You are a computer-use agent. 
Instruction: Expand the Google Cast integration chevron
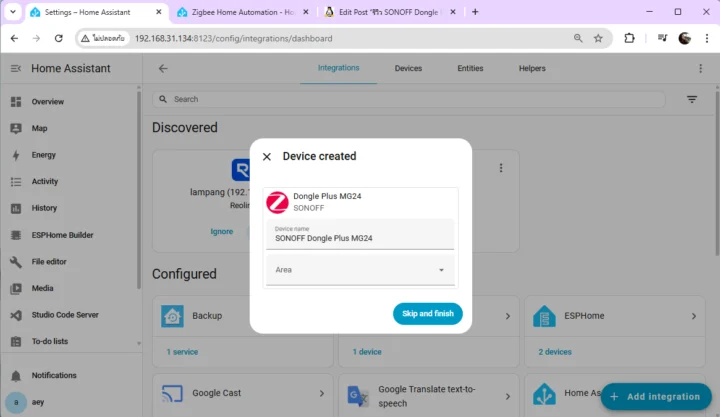tap(322, 394)
